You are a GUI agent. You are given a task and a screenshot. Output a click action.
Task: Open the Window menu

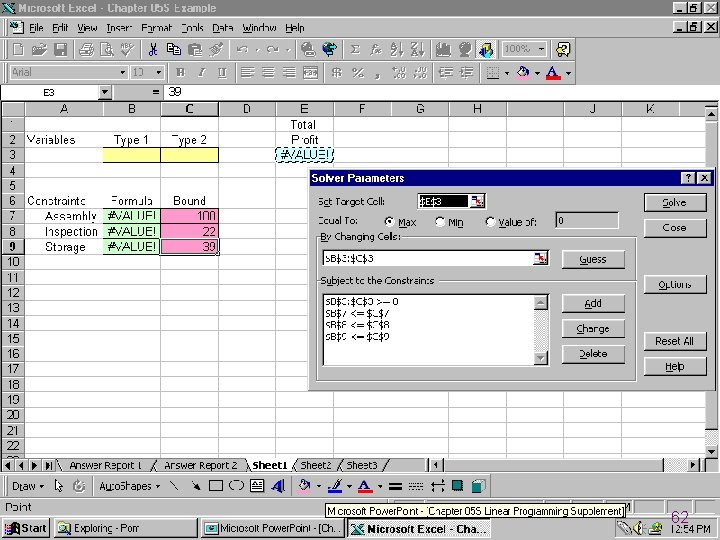(259, 28)
